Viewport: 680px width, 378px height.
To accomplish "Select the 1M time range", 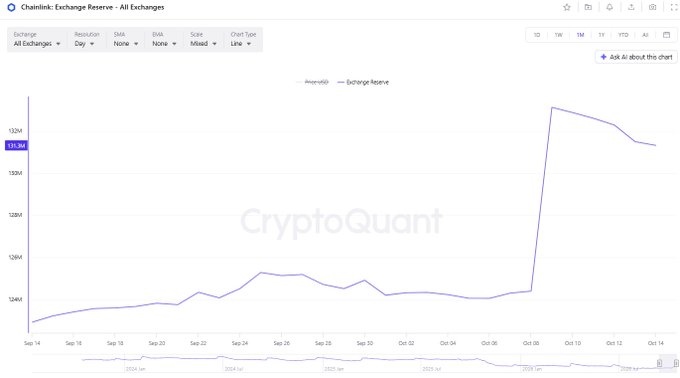I will point(580,35).
